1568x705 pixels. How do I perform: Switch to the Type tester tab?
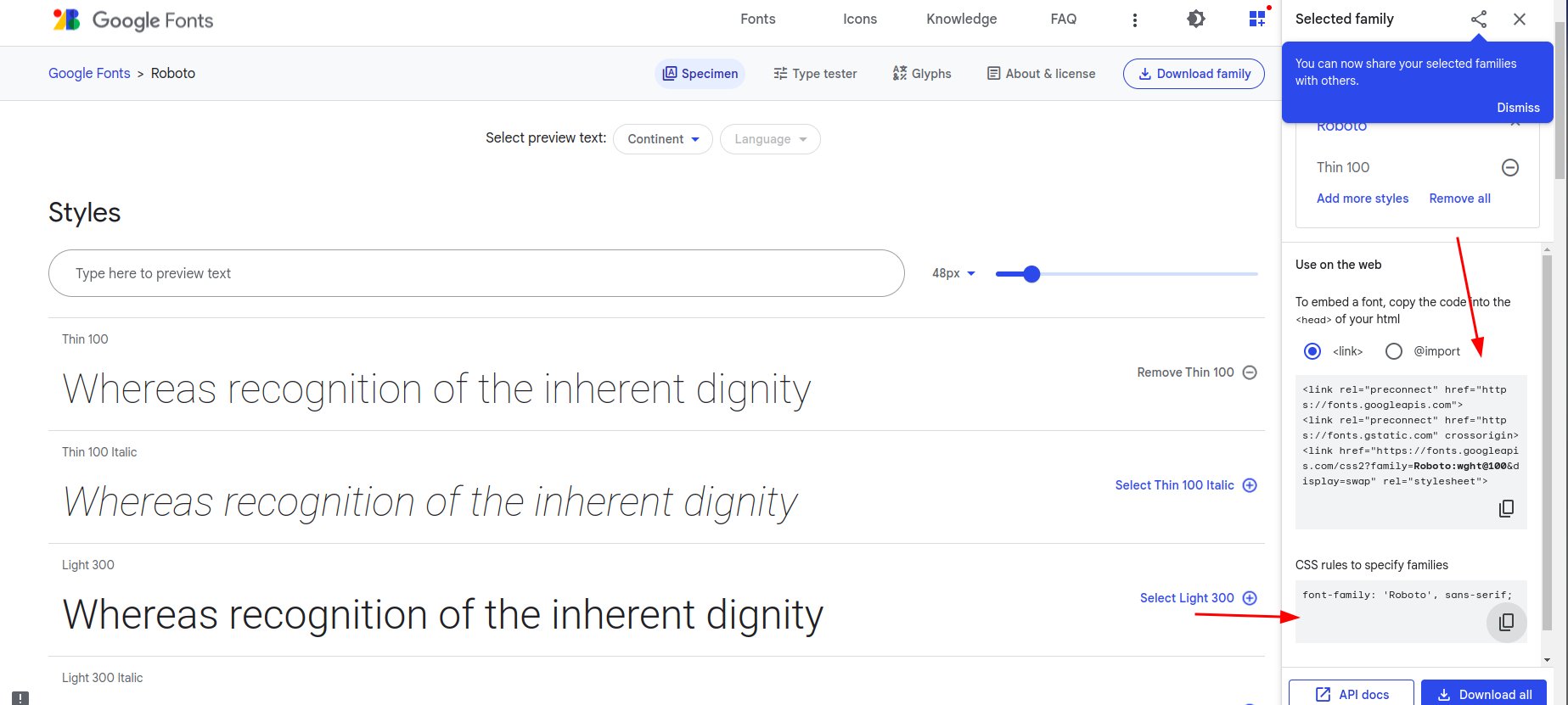[x=815, y=74]
